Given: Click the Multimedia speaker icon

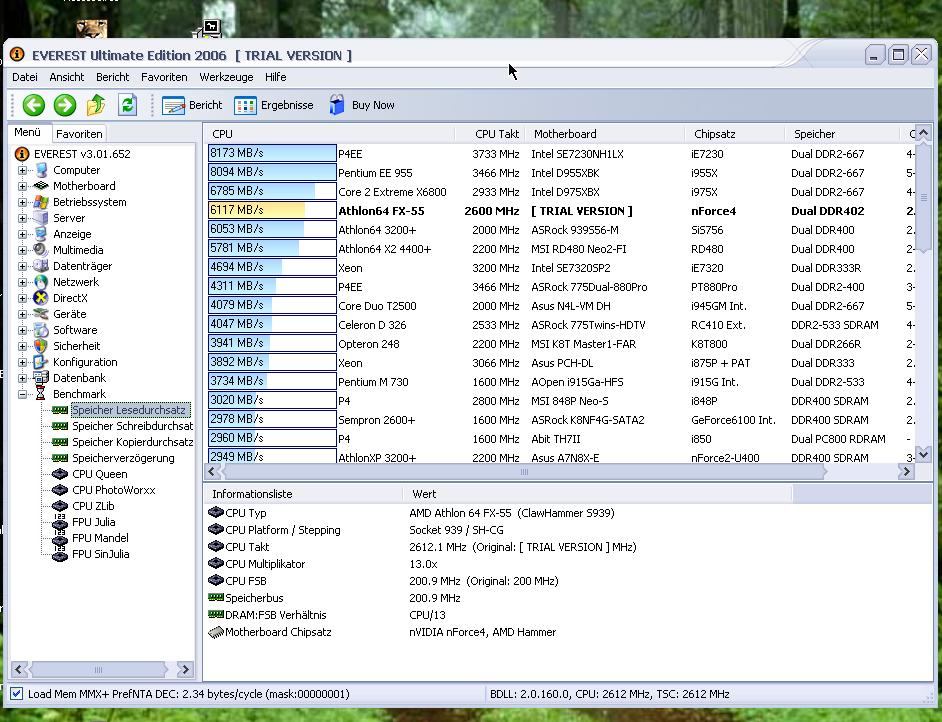Looking at the screenshot, I should click(x=41, y=250).
